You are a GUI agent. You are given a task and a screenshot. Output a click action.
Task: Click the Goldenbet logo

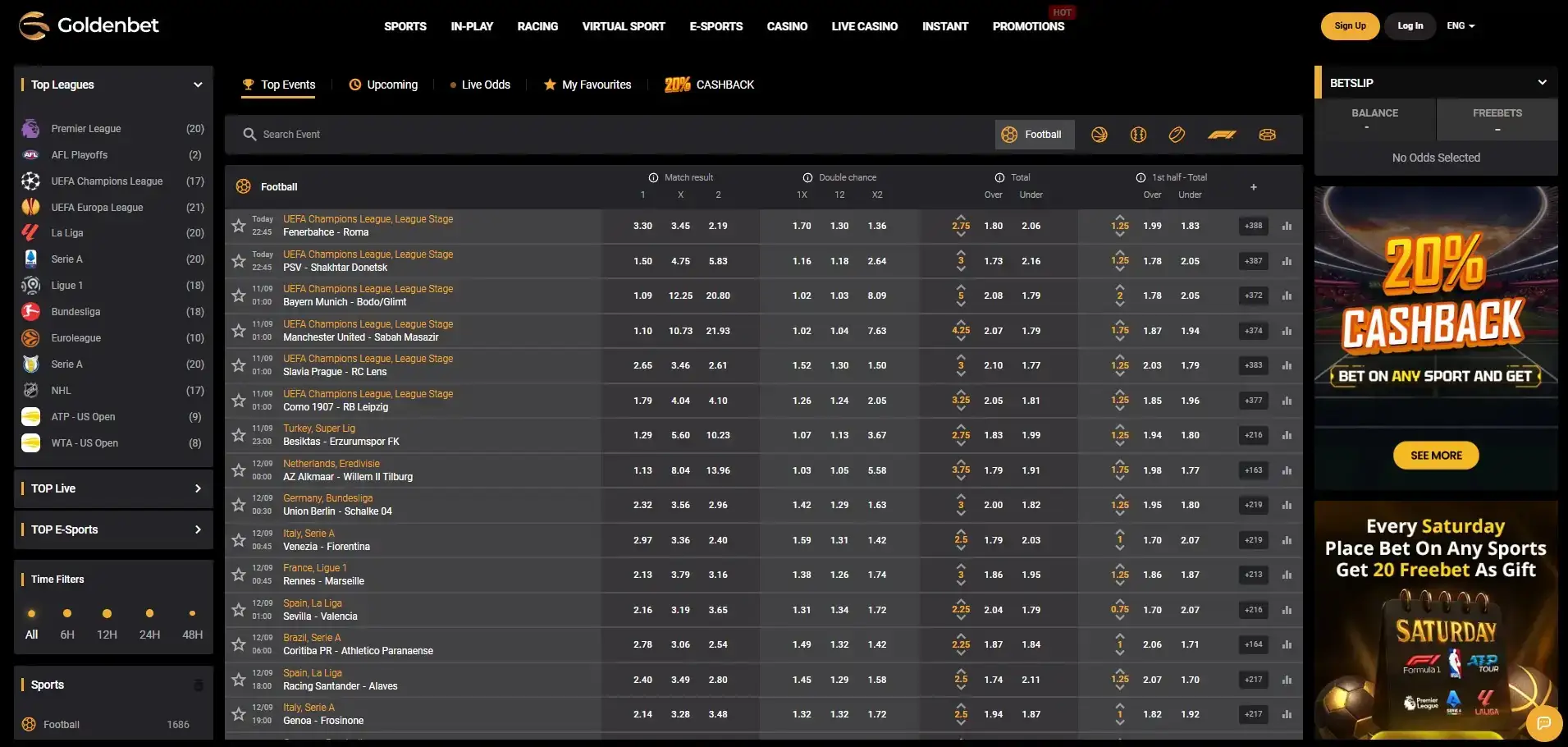(89, 25)
